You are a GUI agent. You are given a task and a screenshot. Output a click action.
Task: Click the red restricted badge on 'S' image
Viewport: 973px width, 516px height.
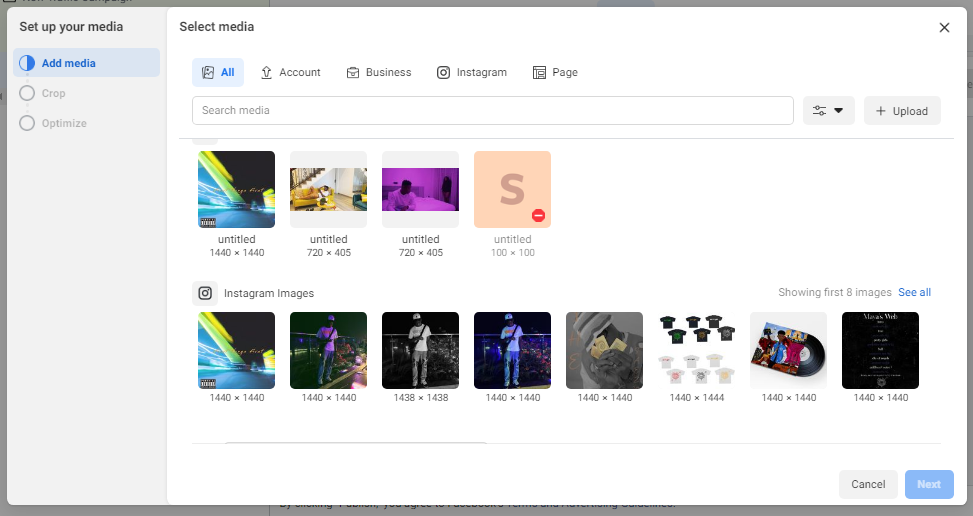click(538, 215)
